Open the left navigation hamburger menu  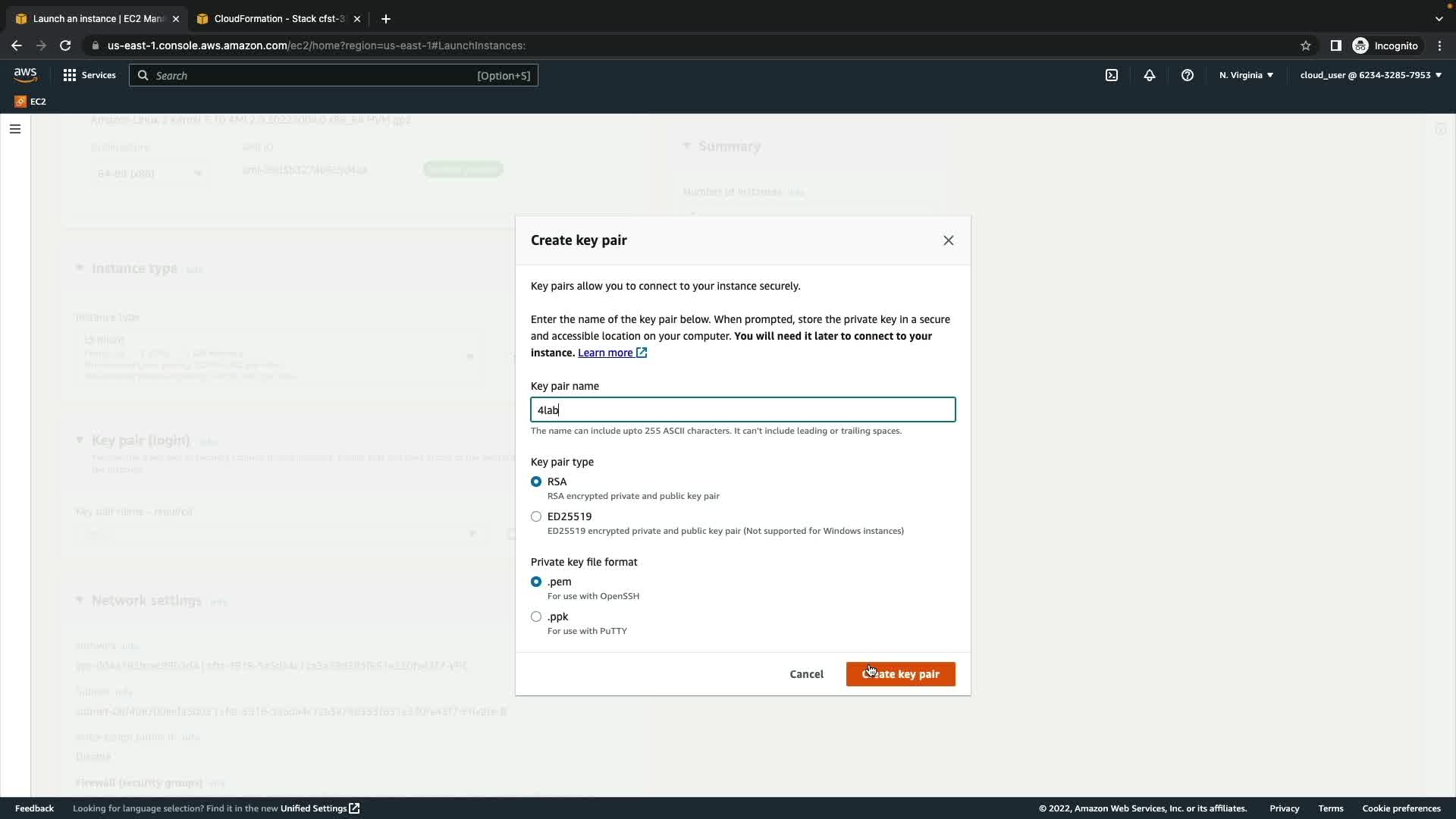(x=15, y=129)
